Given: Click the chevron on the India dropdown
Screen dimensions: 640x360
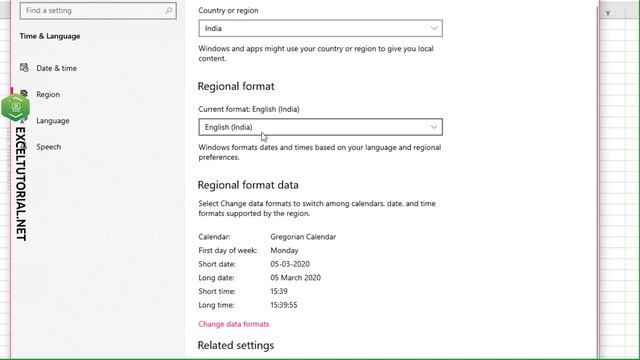Looking at the screenshot, I should tap(433, 28).
